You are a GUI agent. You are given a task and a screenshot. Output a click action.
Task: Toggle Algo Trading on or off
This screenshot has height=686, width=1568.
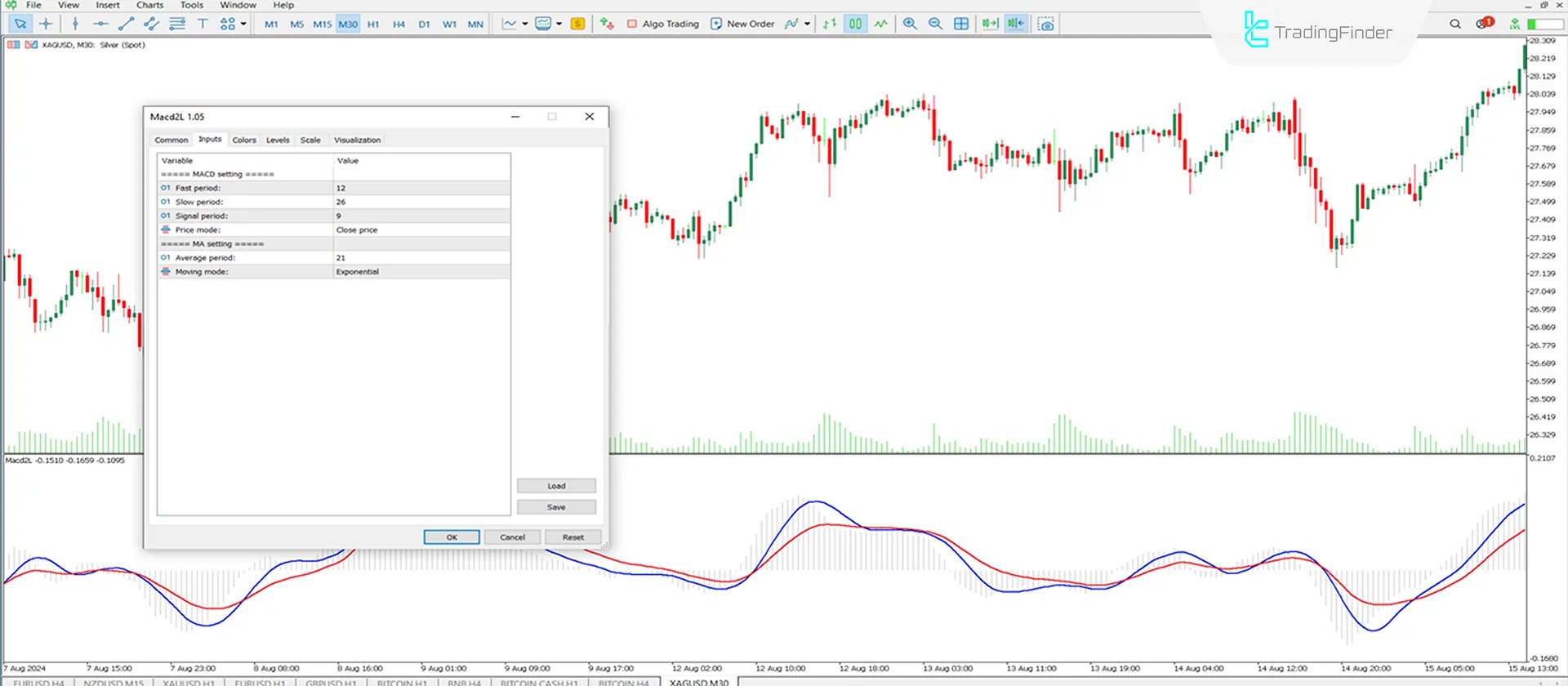[662, 24]
